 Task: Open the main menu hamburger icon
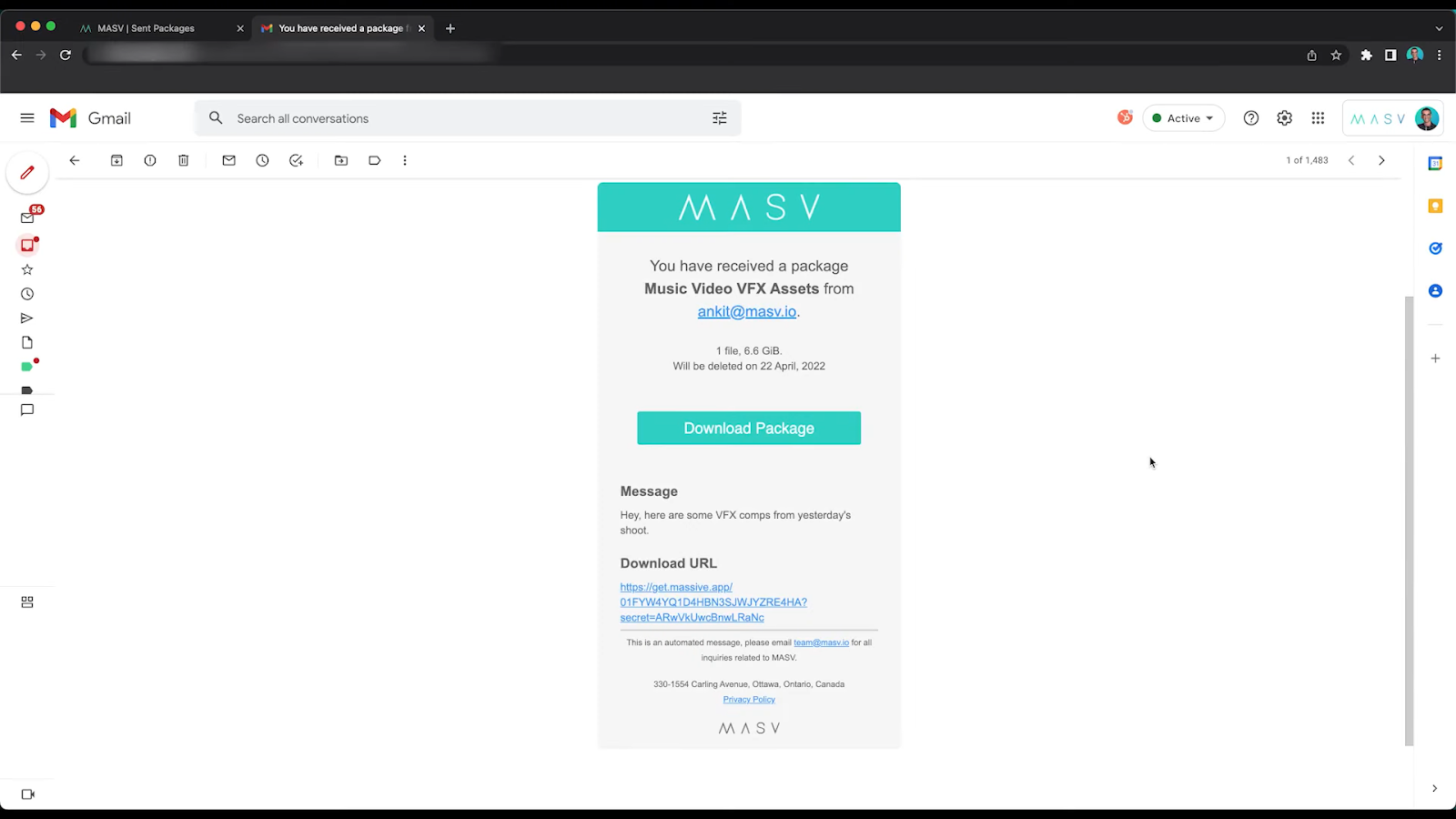(27, 118)
